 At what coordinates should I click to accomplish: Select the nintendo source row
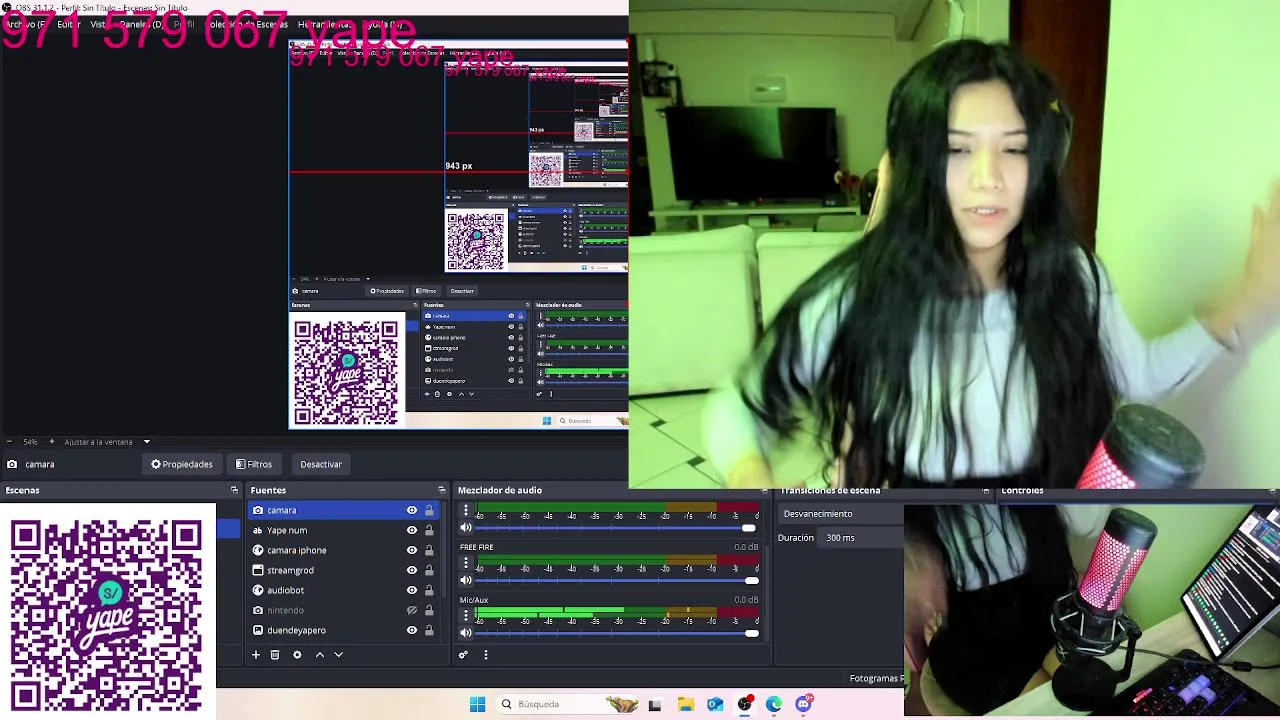click(x=343, y=610)
